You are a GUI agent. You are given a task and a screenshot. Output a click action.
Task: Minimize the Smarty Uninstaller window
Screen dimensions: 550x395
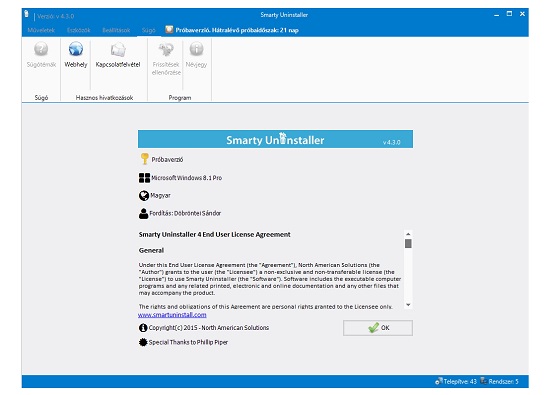click(496, 14)
